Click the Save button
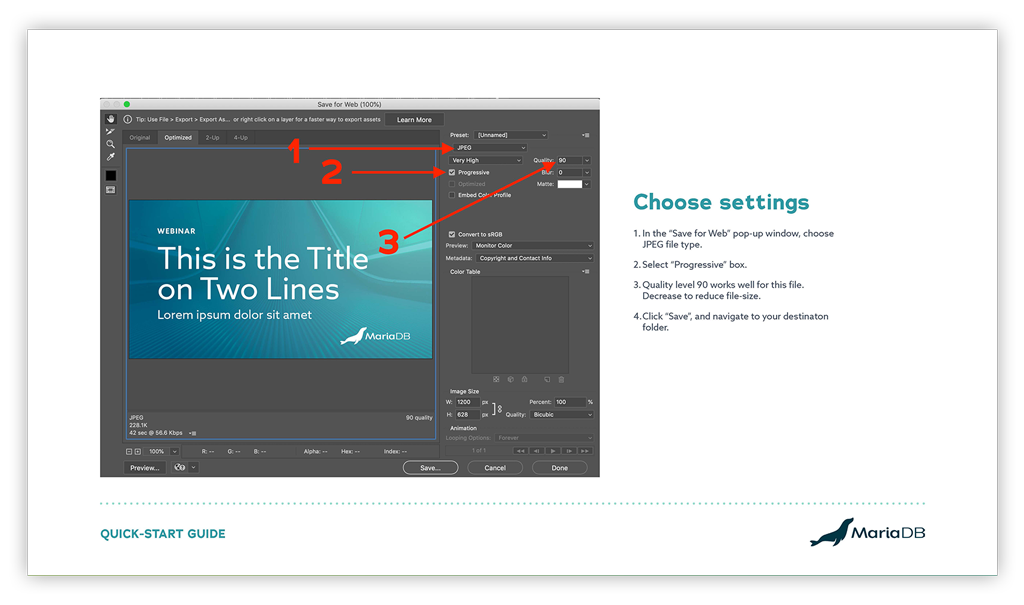 pyautogui.click(x=430, y=467)
